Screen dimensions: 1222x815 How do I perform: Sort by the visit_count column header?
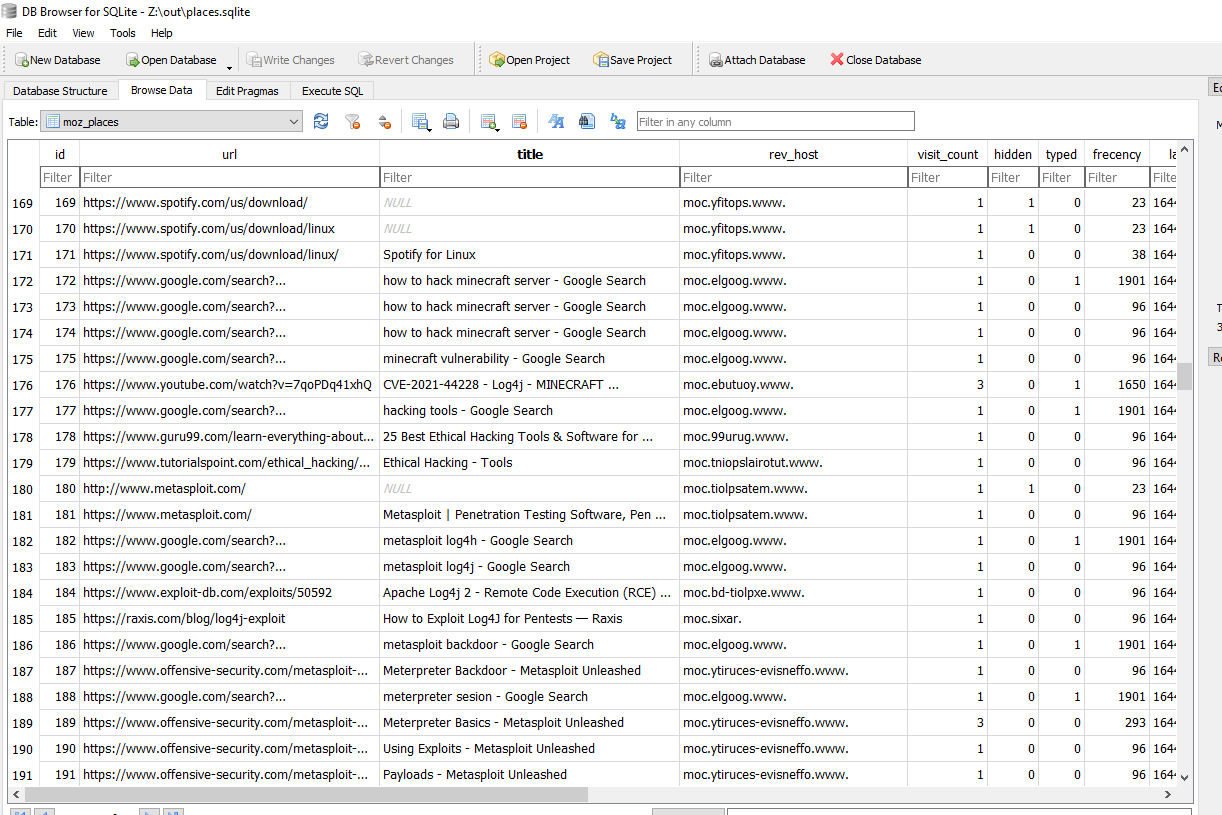[x=947, y=154]
